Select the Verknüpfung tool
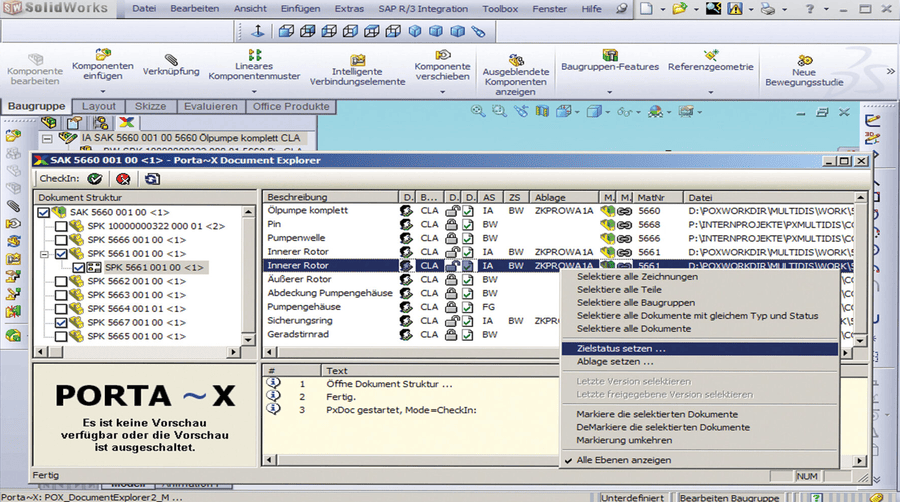The height and width of the screenshot is (502, 900). (x=170, y=66)
